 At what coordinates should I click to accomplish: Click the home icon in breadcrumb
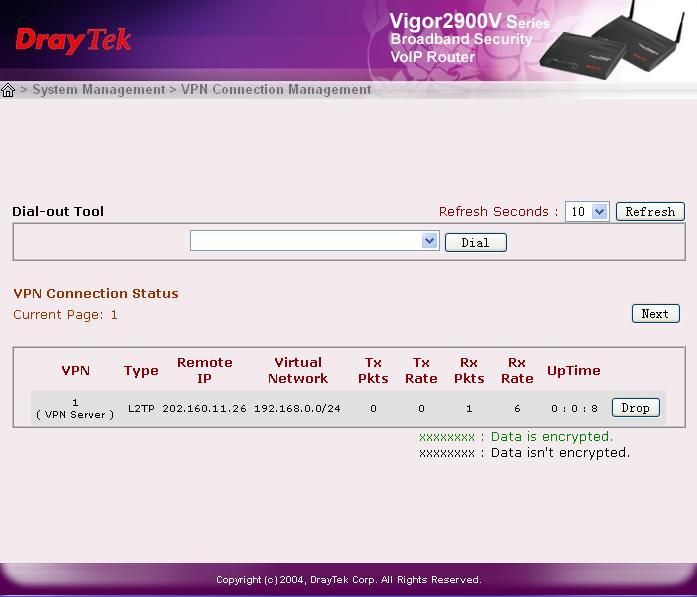click(8, 90)
